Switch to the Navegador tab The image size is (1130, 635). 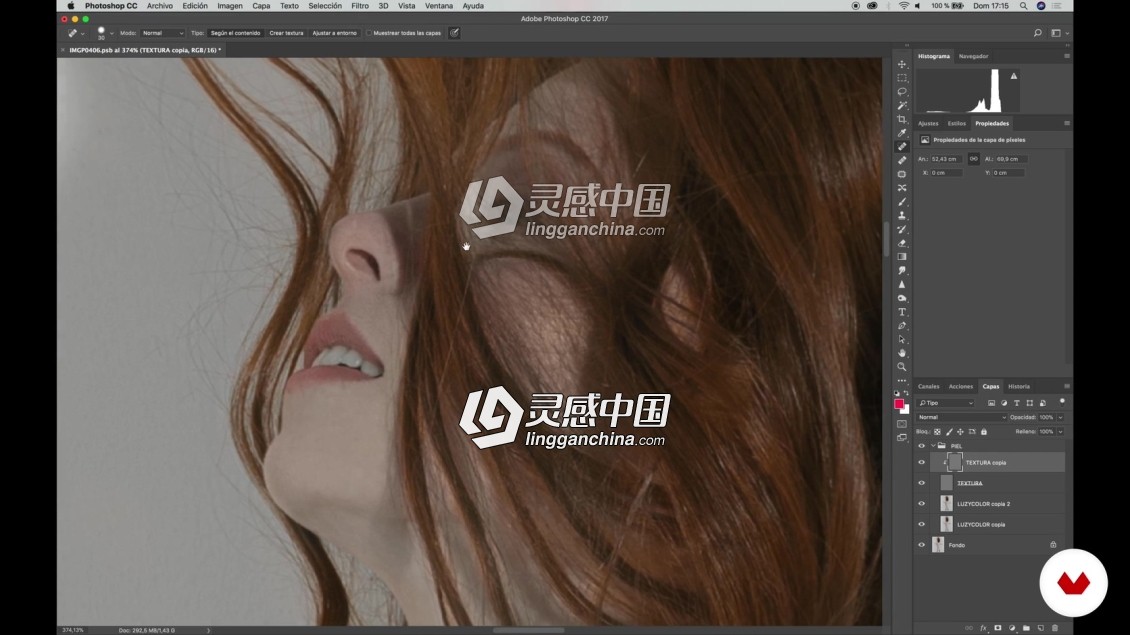pos(973,56)
